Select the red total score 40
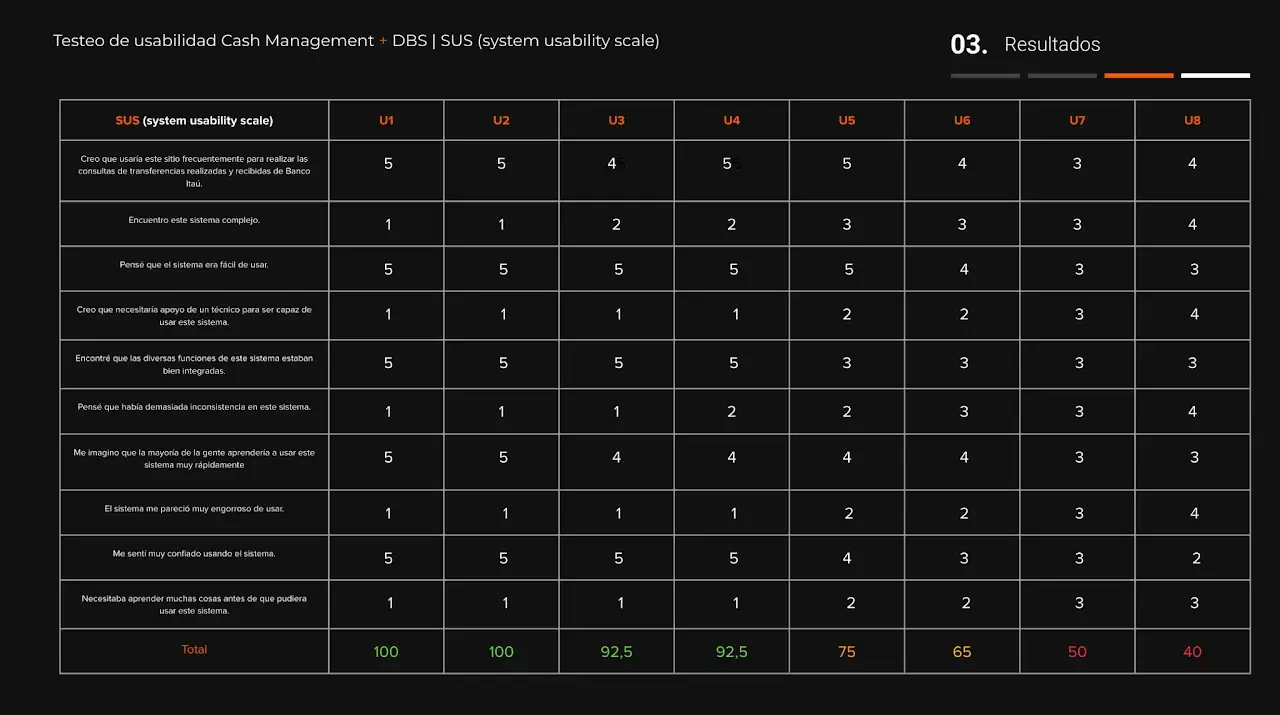 coord(1192,652)
